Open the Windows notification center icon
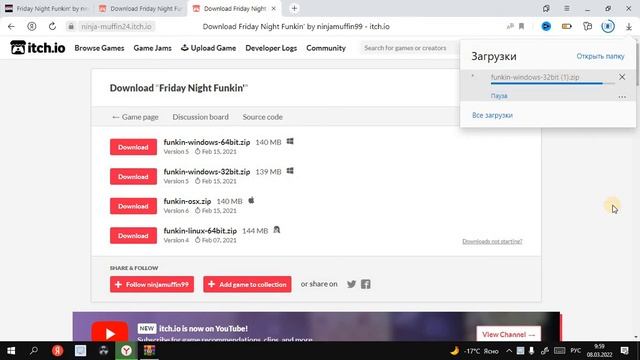The height and width of the screenshot is (360, 640). pyautogui.click(x=624, y=351)
